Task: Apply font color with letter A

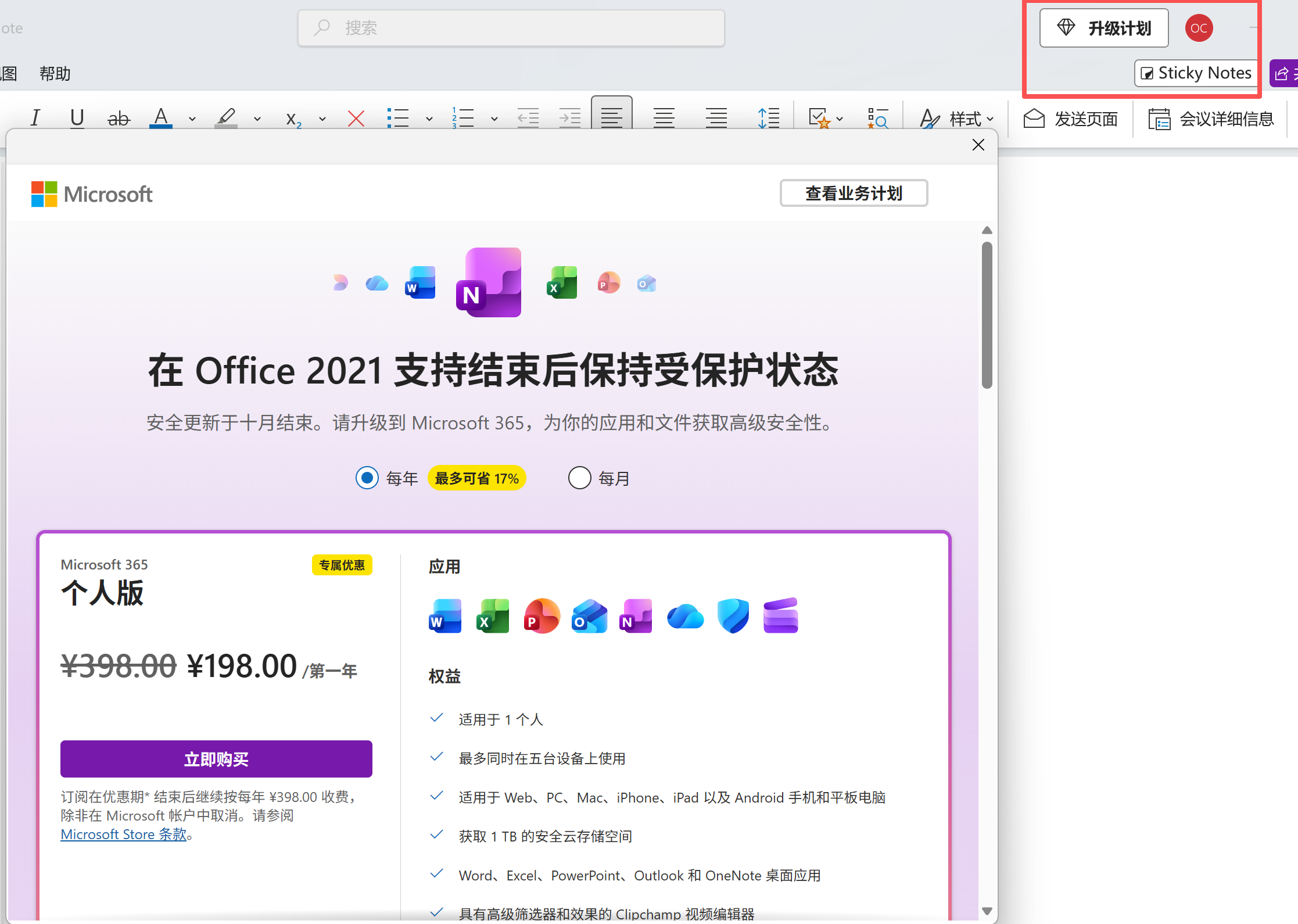Action: click(x=161, y=118)
